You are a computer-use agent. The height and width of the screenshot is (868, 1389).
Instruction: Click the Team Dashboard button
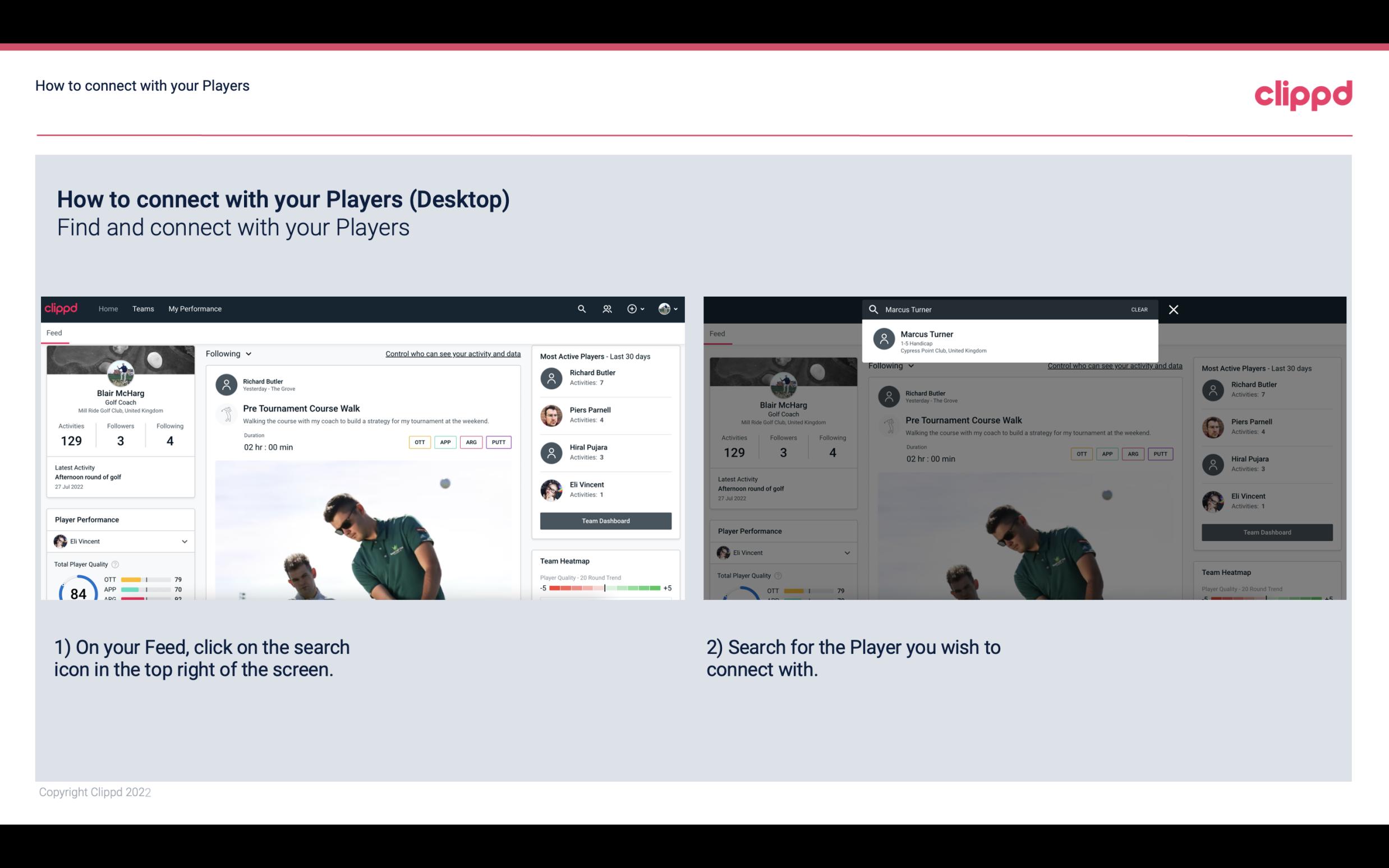(605, 520)
